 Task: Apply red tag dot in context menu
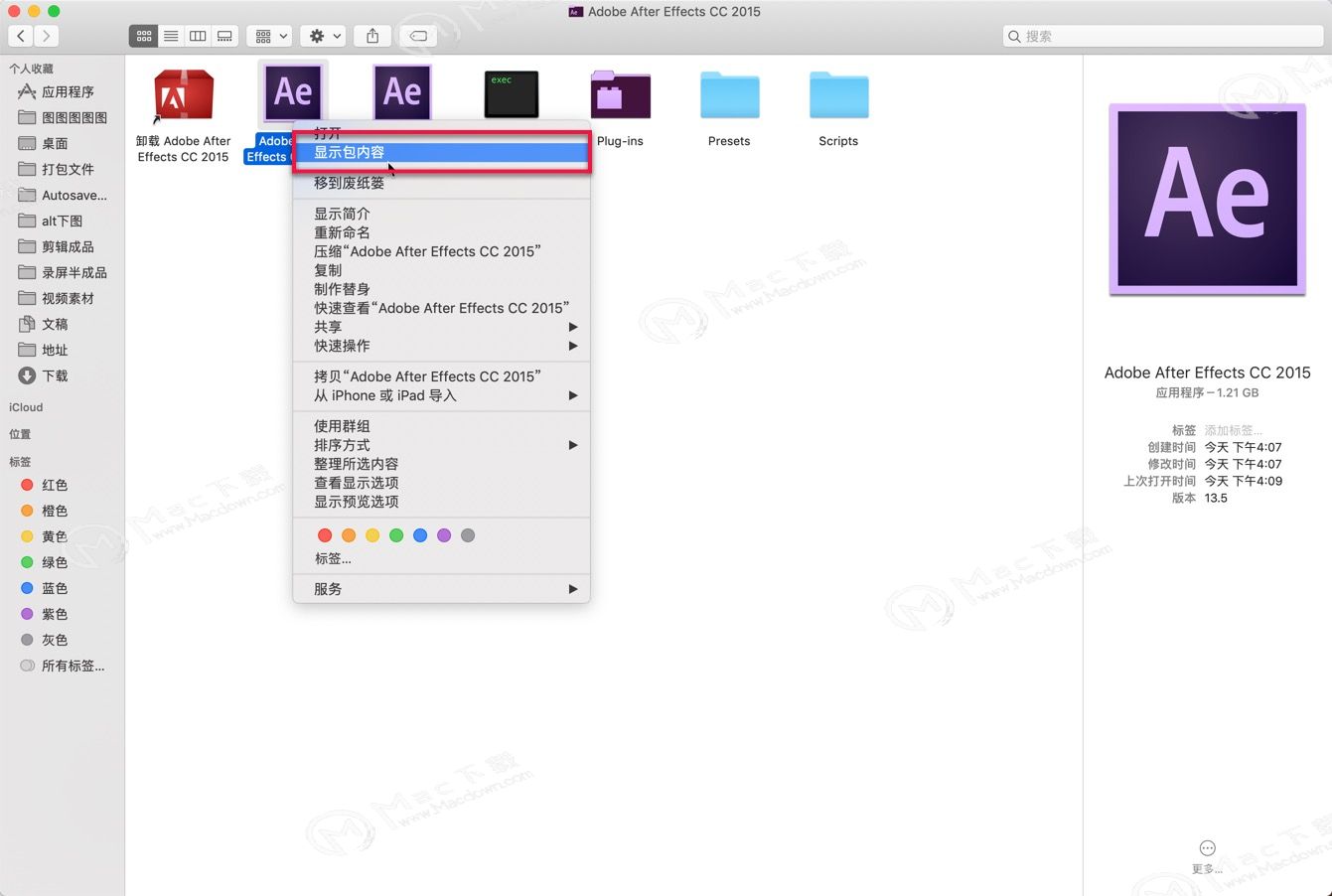click(325, 535)
